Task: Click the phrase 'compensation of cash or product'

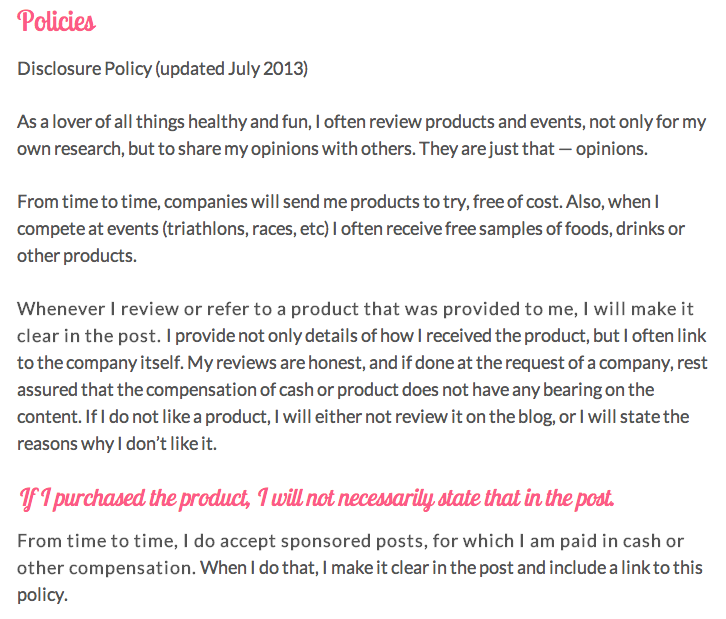Action: pyautogui.click(x=272, y=390)
